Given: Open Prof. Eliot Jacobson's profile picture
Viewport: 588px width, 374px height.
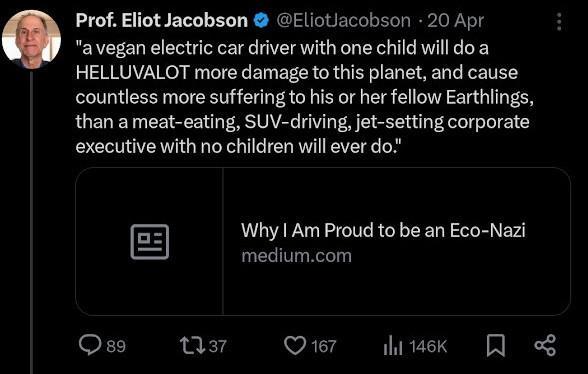Looking at the screenshot, I should click(31, 39).
